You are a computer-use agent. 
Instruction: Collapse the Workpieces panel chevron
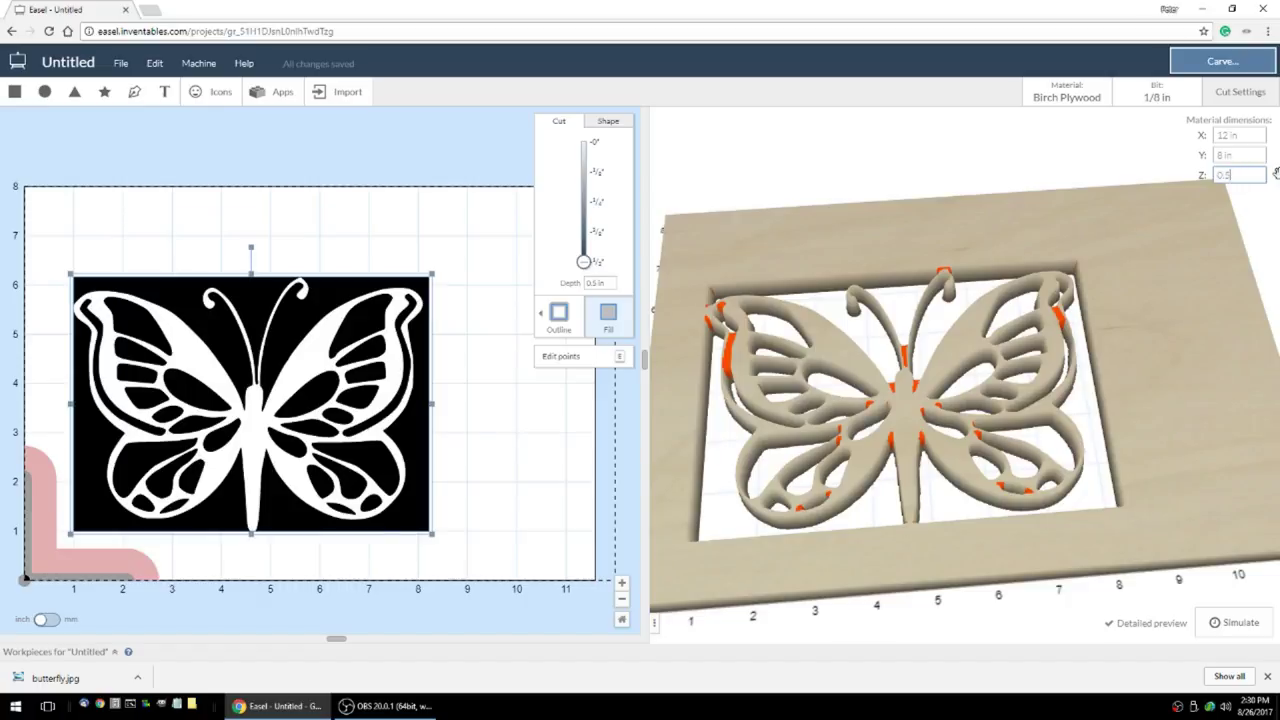pos(116,652)
